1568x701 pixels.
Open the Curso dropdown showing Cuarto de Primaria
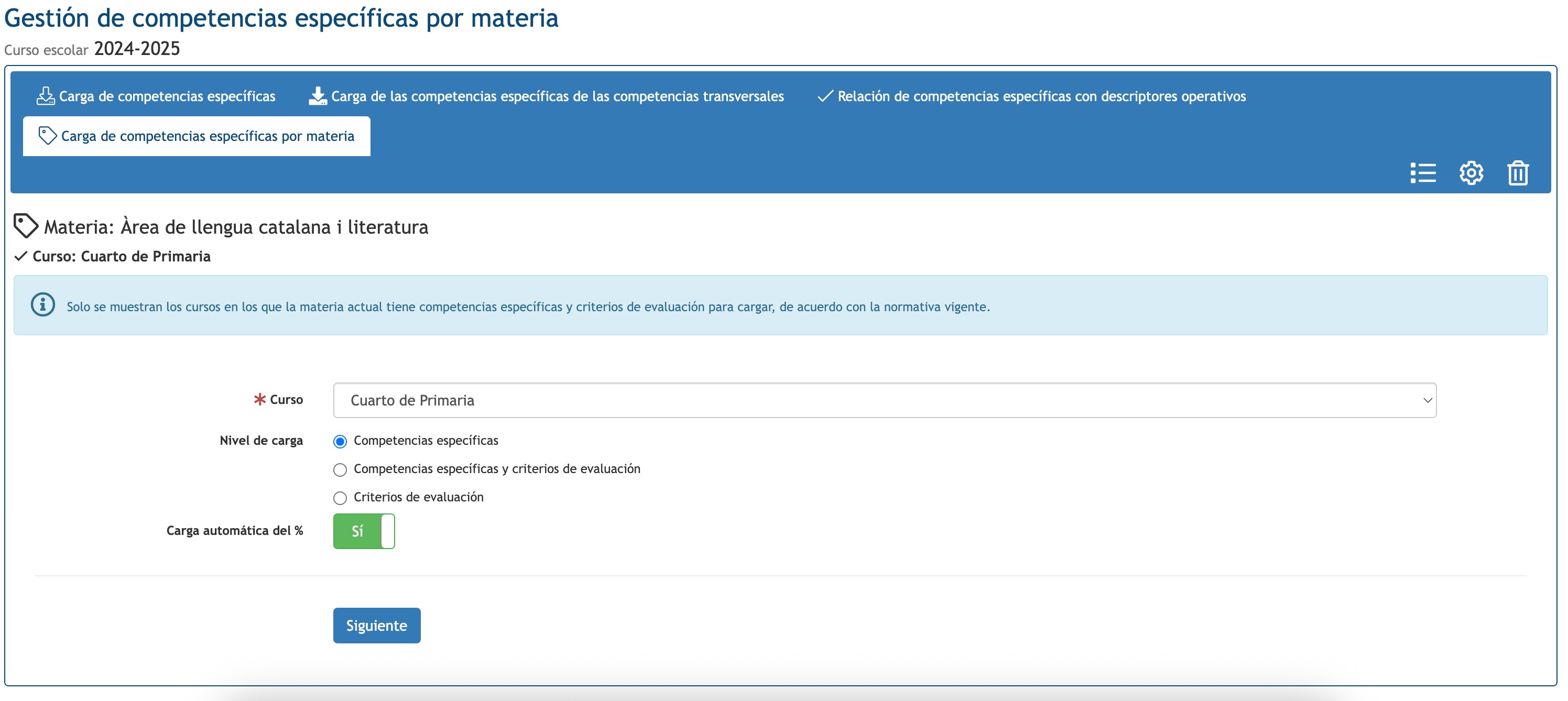coord(877,400)
